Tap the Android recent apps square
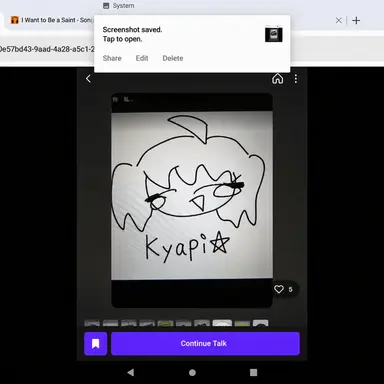The width and height of the screenshot is (384, 384). pos(253,372)
